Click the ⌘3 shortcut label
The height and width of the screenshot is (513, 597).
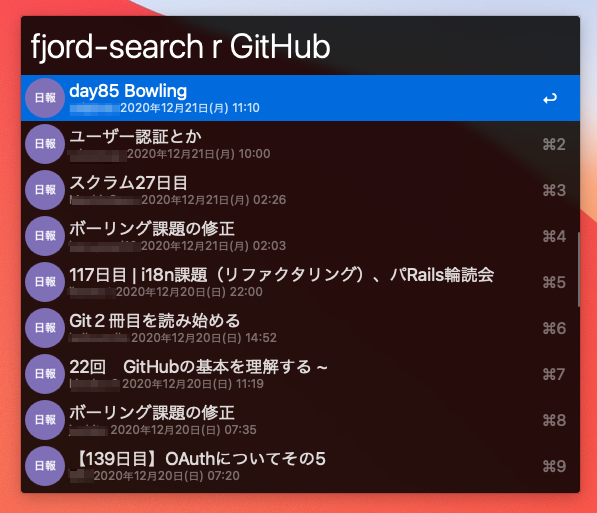(554, 190)
